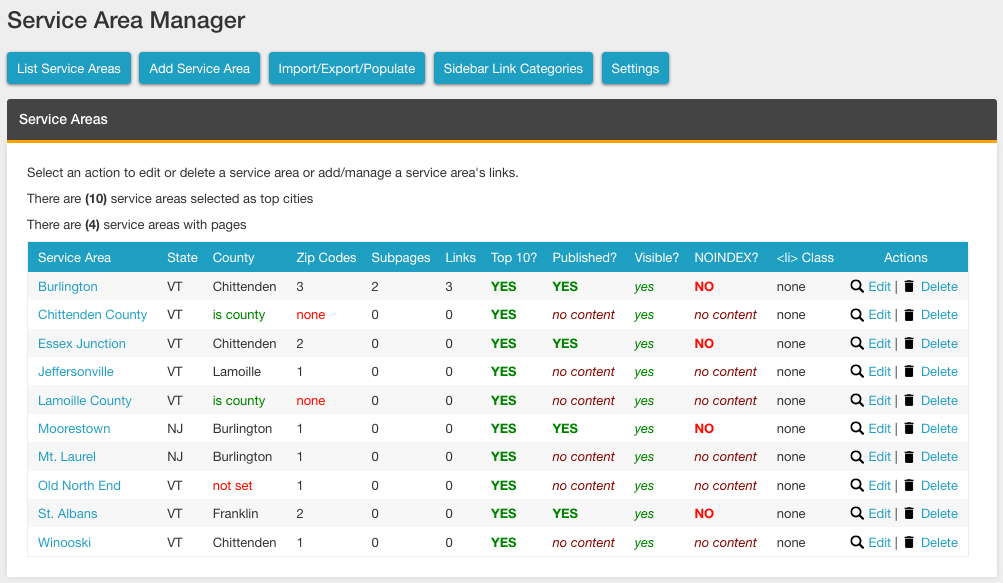Click the magnifier icon in Burlington row
1003x583 pixels.
(857, 286)
